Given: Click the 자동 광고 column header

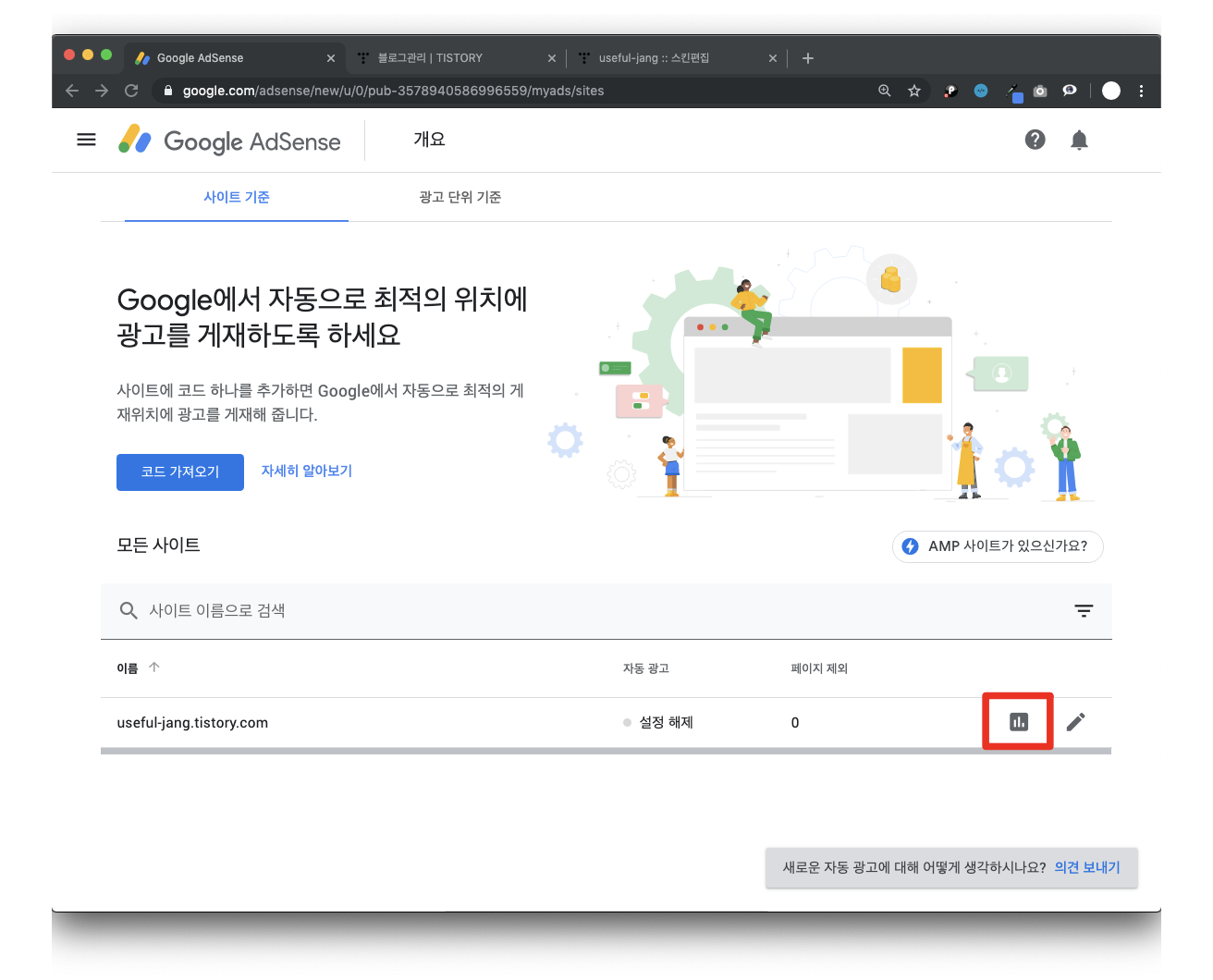Looking at the screenshot, I should [x=645, y=668].
